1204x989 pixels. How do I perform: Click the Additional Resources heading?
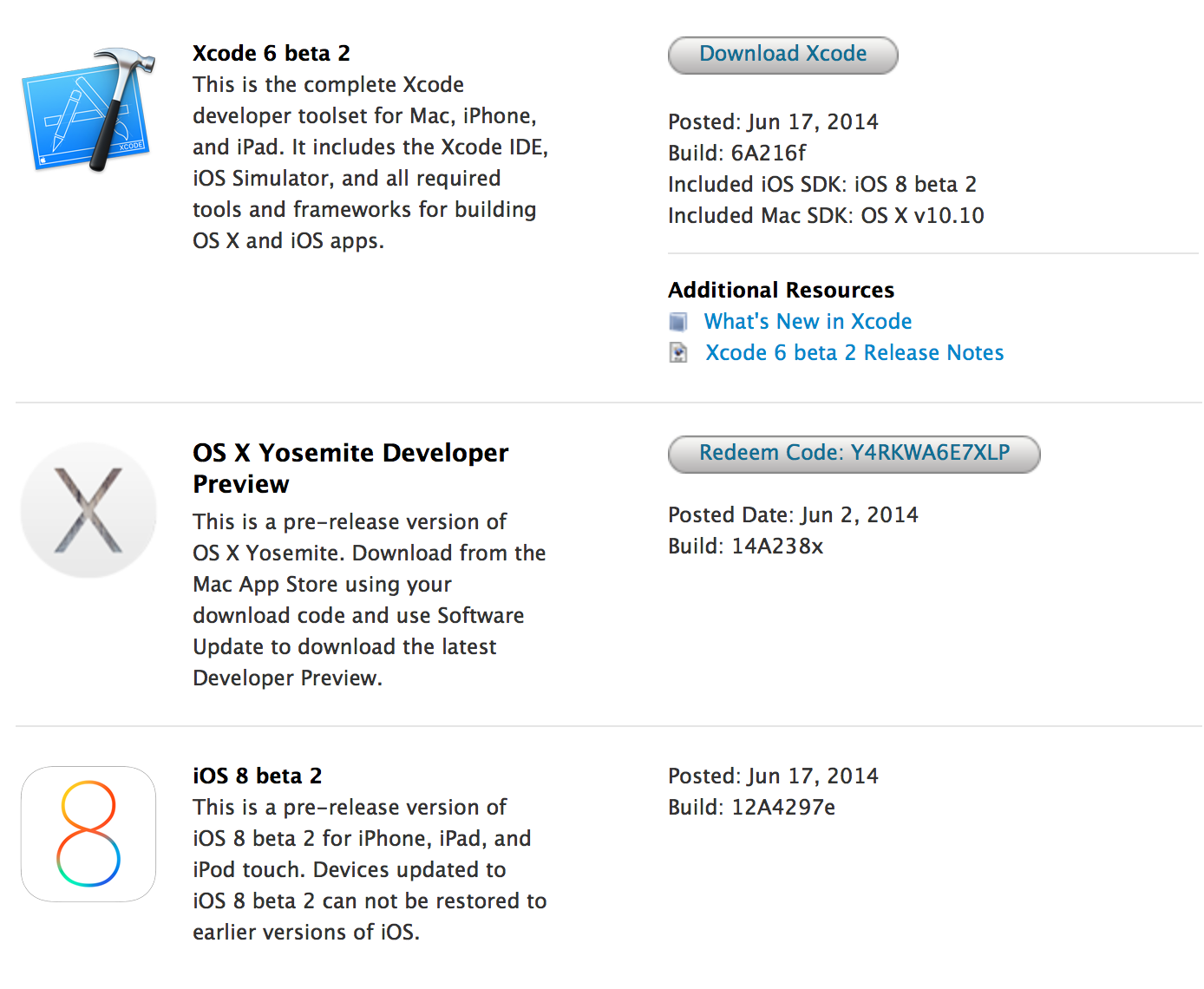point(781,290)
